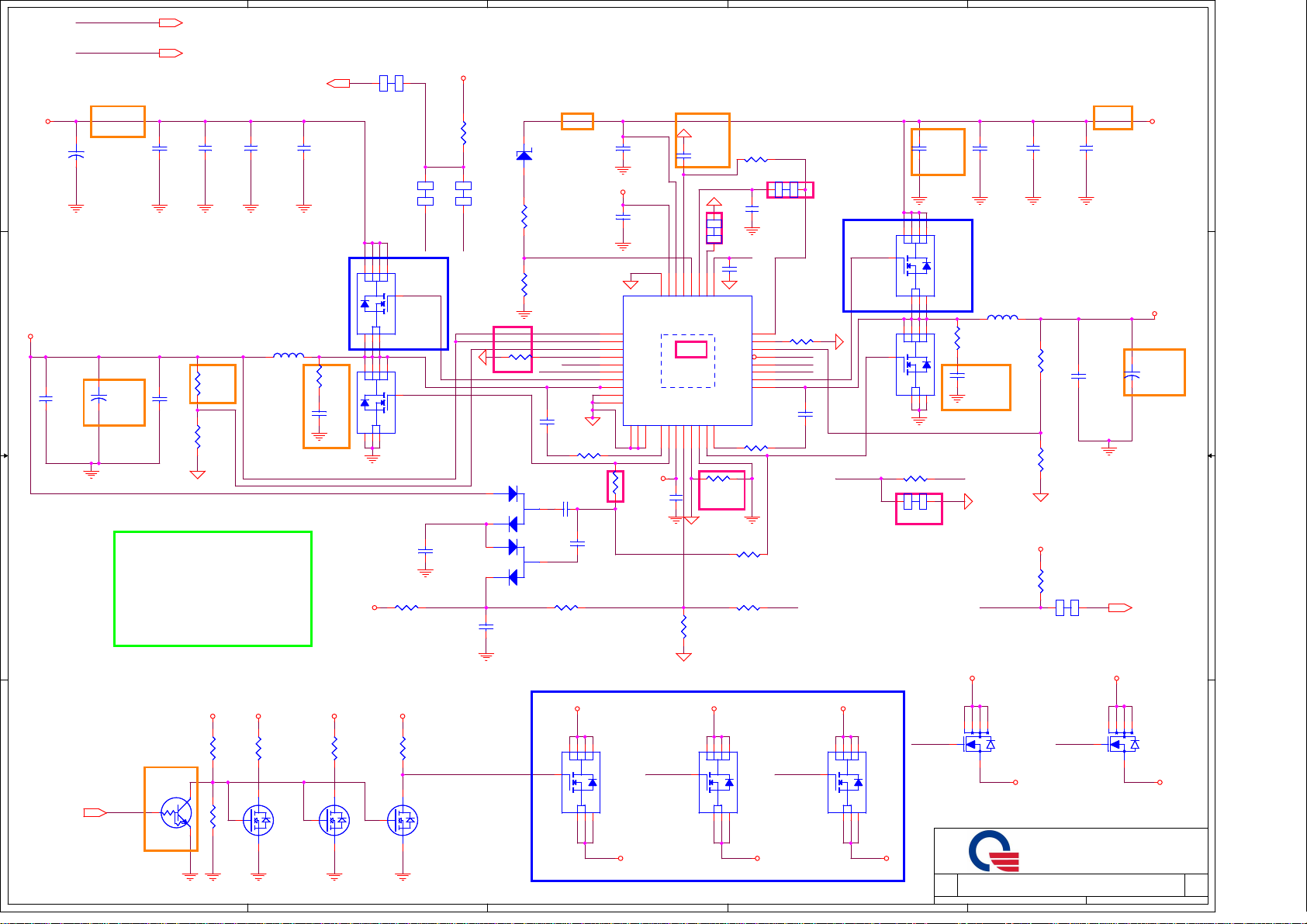Select the polarized capacitor at the top-left input

coord(76,154)
